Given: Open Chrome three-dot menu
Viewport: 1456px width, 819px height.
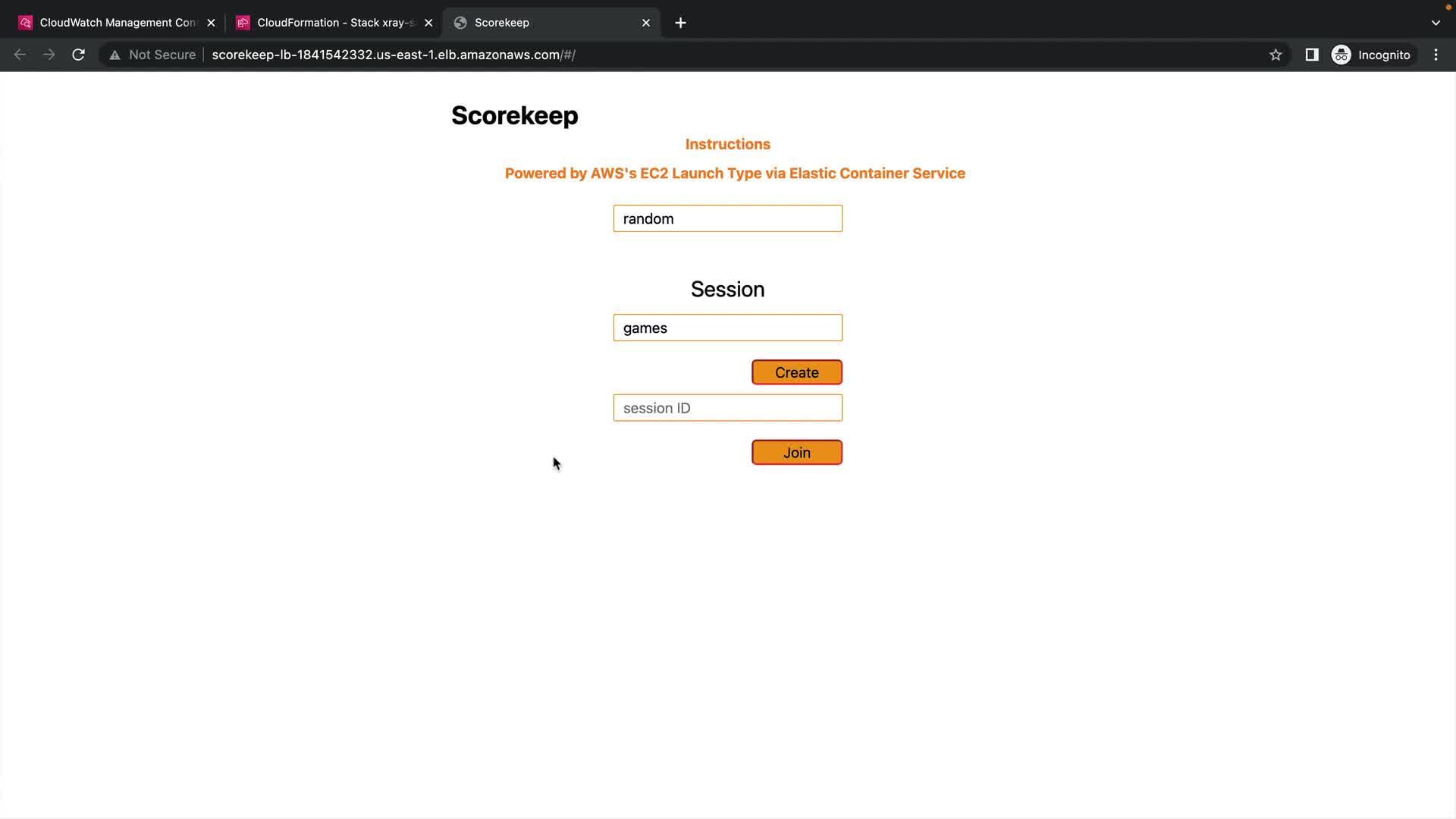Looking at the screenshot, I should click(1436, 55).
